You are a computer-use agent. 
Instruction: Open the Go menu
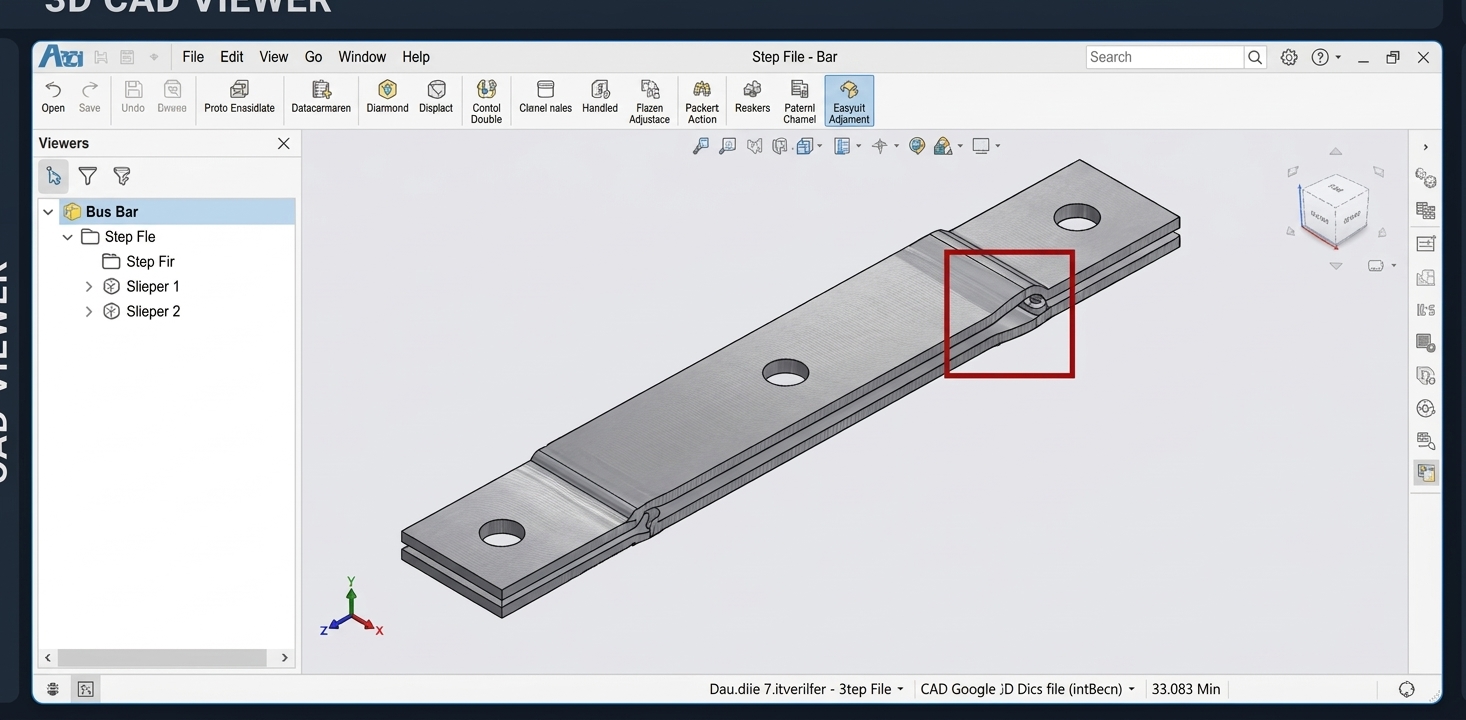coord(313,57)
